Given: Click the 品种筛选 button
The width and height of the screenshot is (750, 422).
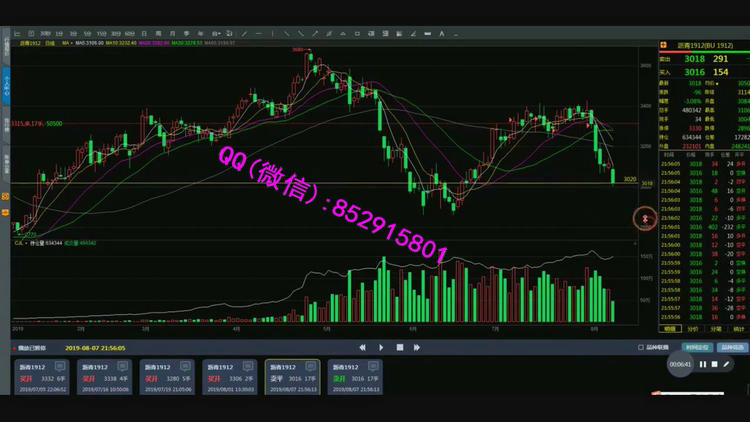Looking at the screenshot, I should tap(732, 347).
